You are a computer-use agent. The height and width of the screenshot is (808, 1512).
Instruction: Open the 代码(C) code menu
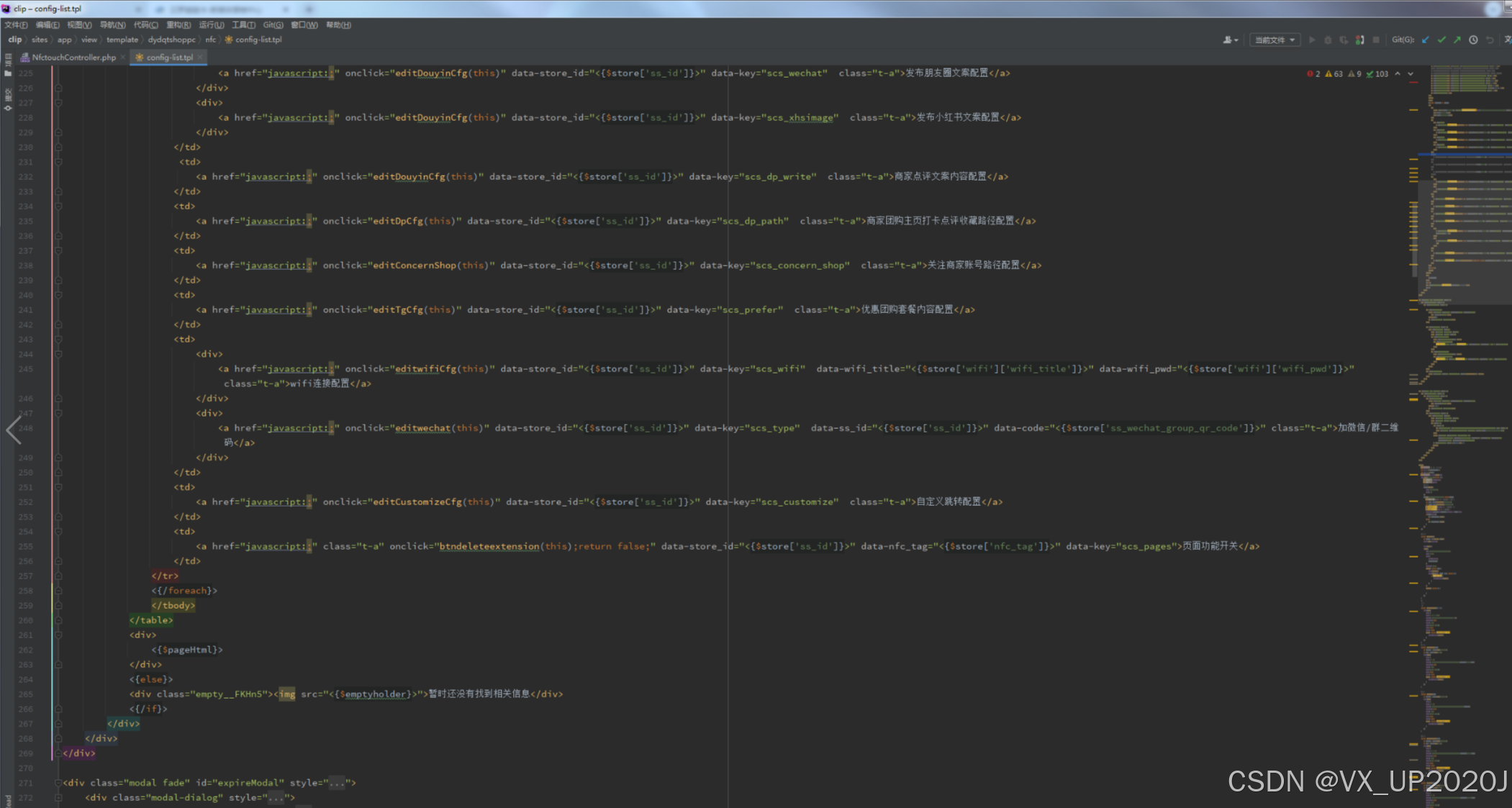145,25
